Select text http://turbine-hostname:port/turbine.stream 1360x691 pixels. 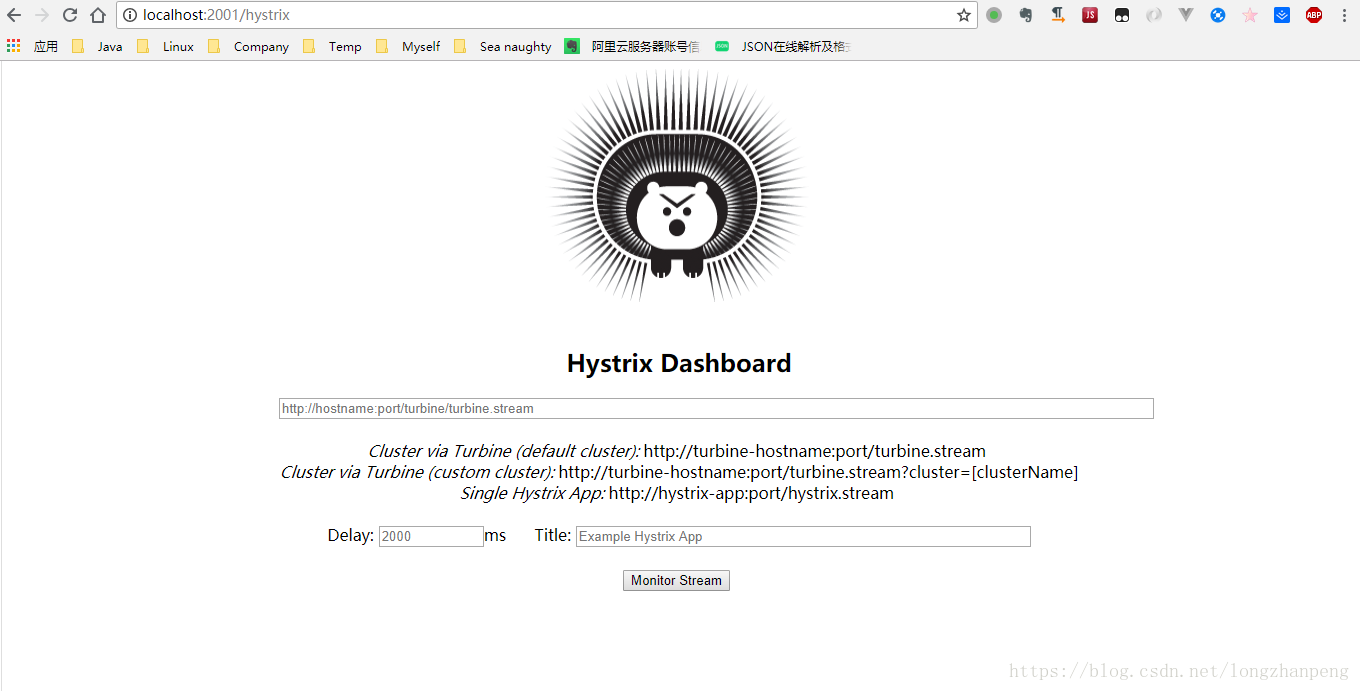point(815,451)
